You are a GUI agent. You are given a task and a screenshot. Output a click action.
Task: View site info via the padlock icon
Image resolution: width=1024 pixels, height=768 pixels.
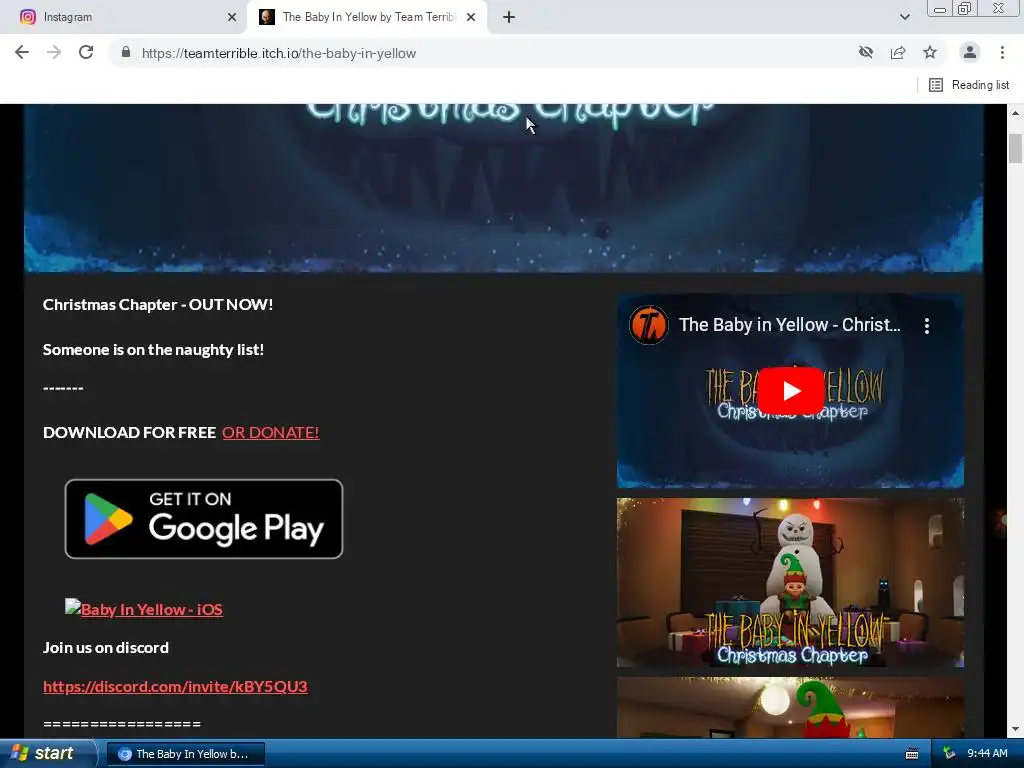[126, 52]
